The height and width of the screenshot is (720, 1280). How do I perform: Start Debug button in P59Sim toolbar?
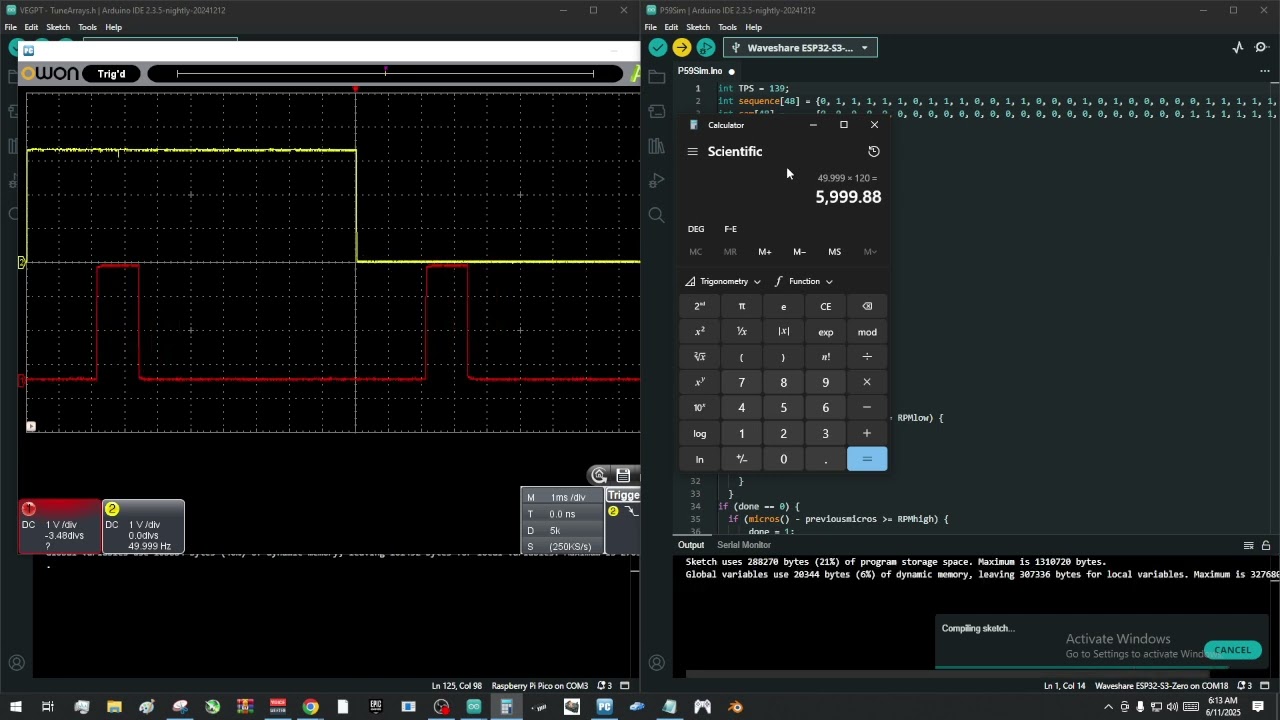706,47
